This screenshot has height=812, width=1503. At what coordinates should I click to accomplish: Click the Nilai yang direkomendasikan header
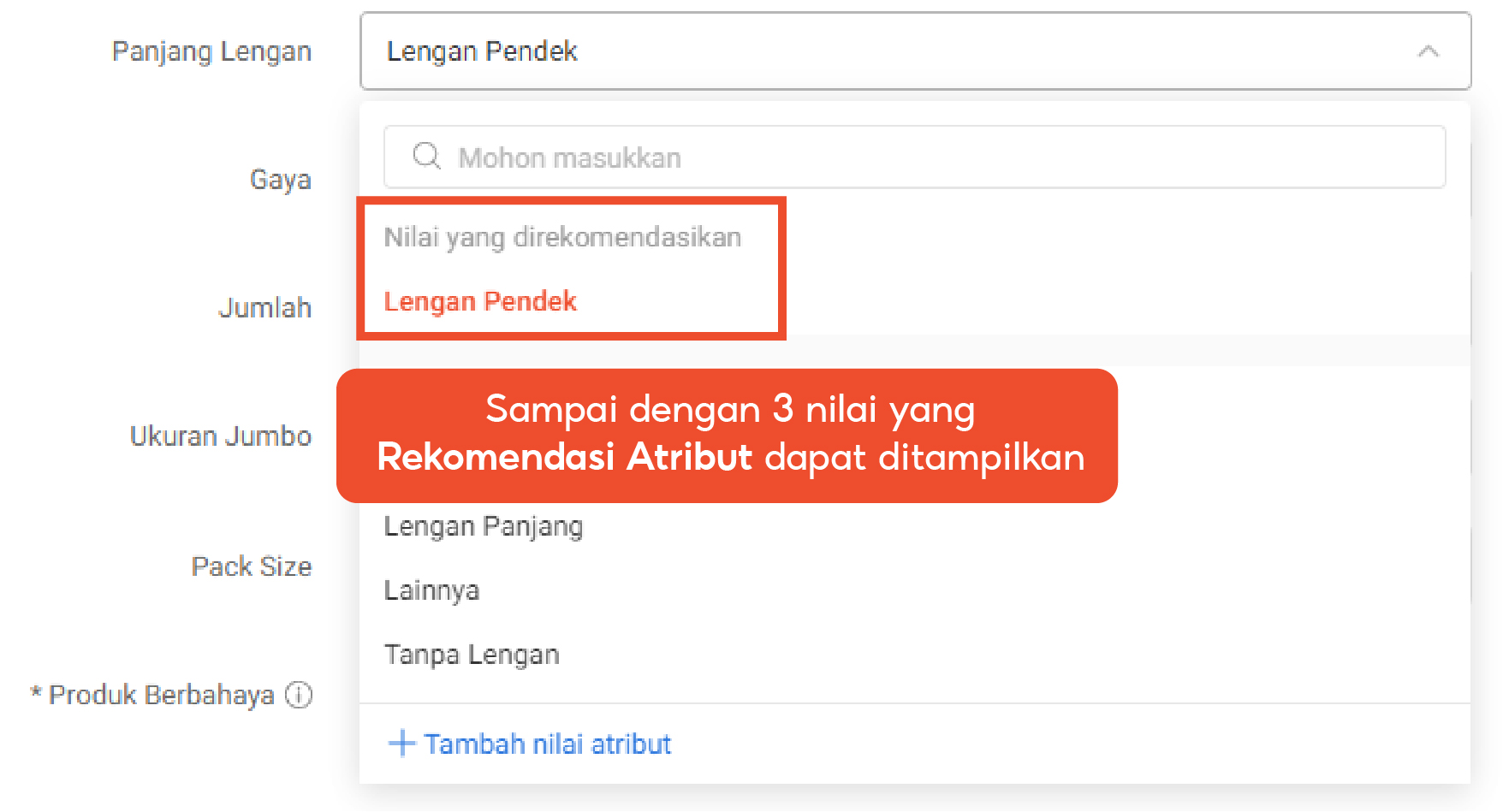pyautogui.click(x=562, y=237)
